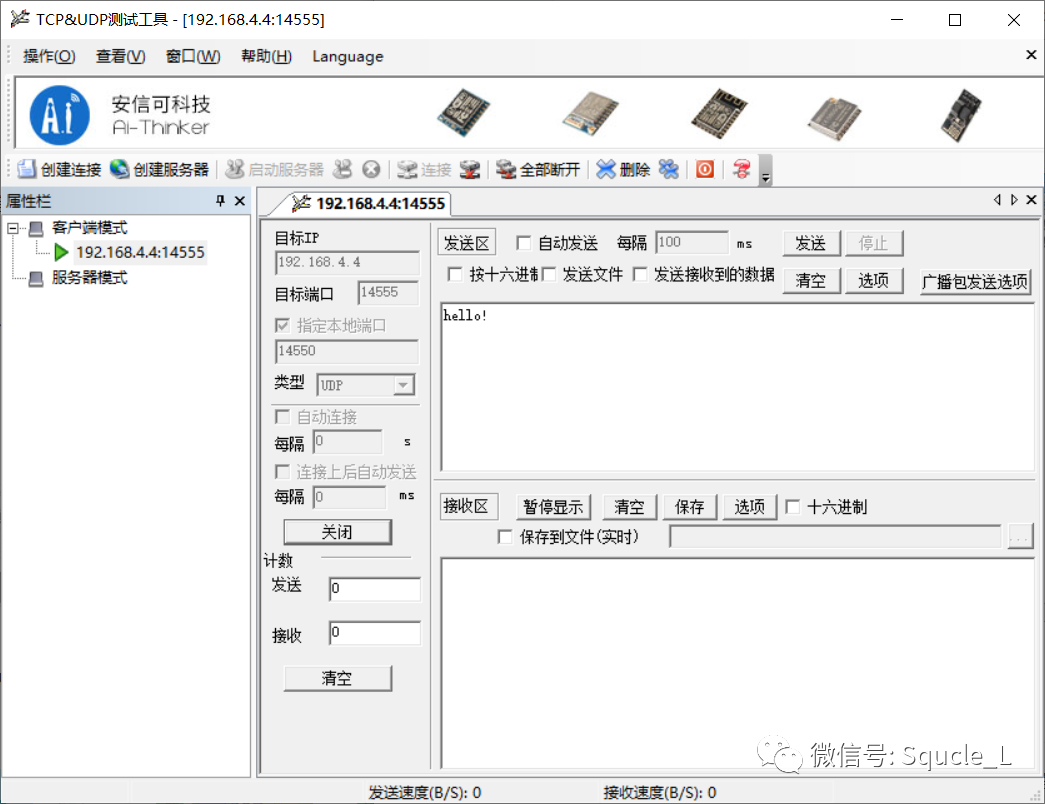
Task: Enable the 按十六进制 send checkbox
Action: (x=455, y=274)
